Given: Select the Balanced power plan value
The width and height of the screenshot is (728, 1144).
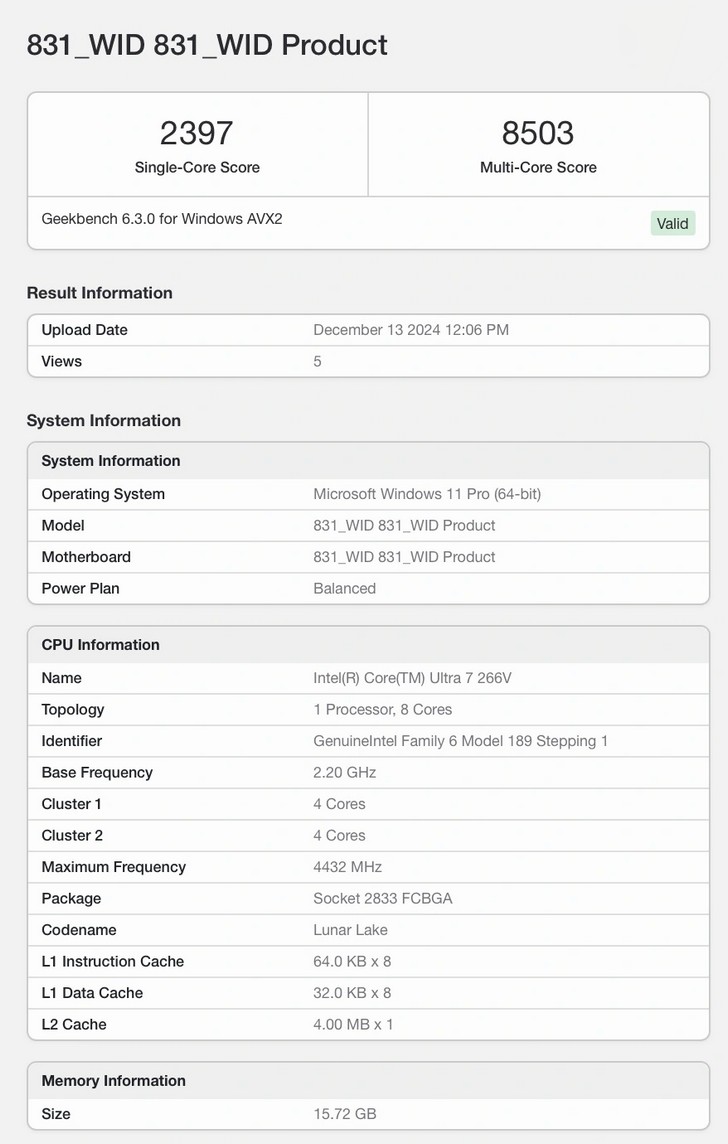Looking at the screenshot, I should pos(344,588).
